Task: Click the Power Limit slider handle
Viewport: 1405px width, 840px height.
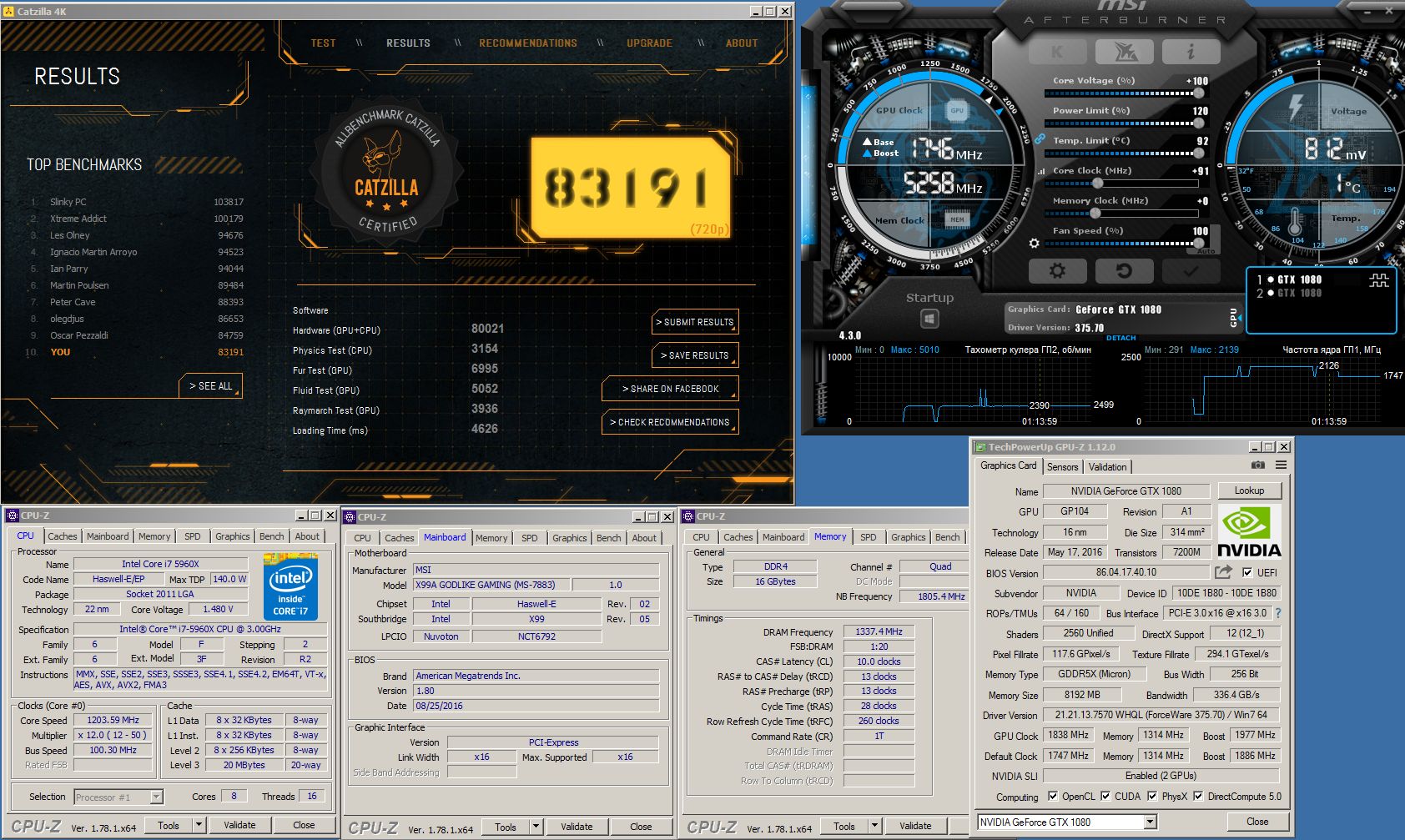Action: (x=1200, y=123)
